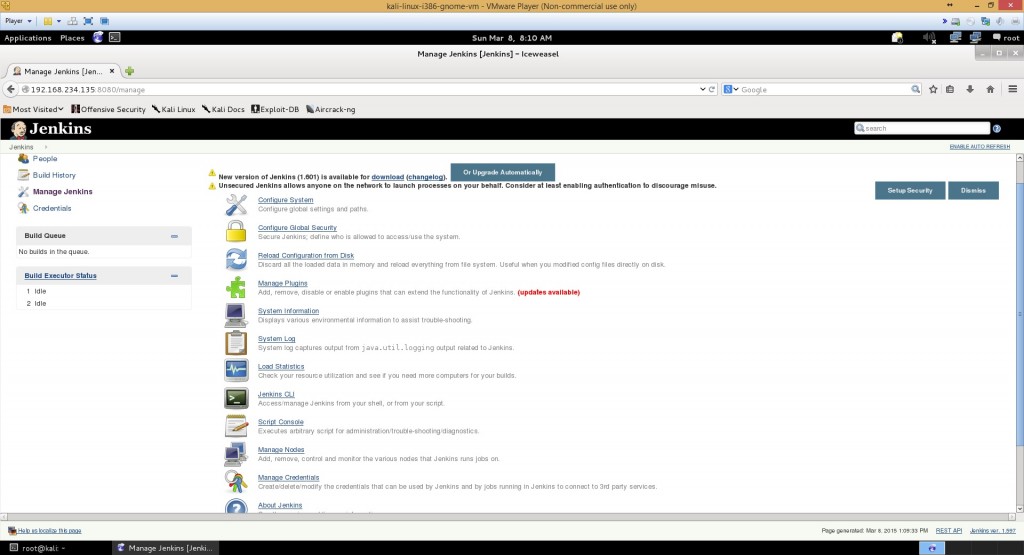This screenshot has width=1024, height=555.
Task: Open the Configure System link
Action: (285, 200)
